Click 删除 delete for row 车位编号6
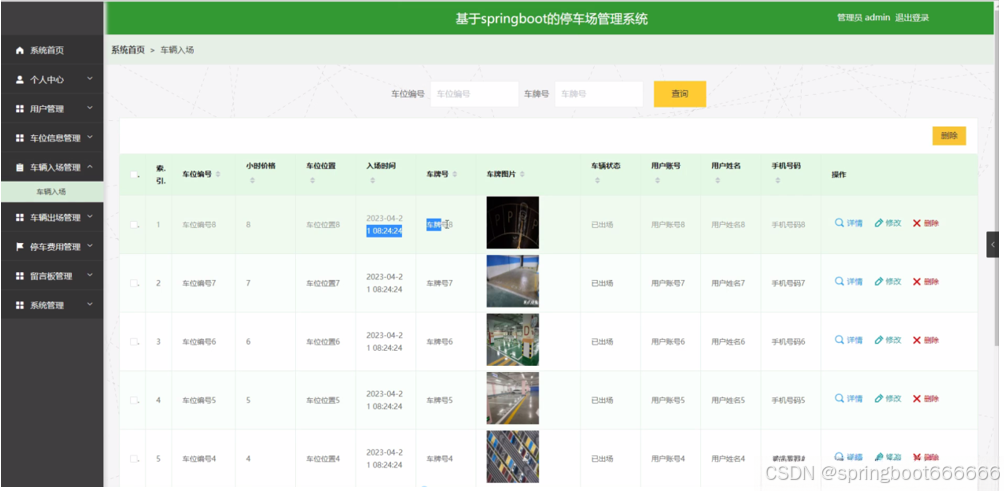Screen dimensions: 1004x491 pos(925,340)
